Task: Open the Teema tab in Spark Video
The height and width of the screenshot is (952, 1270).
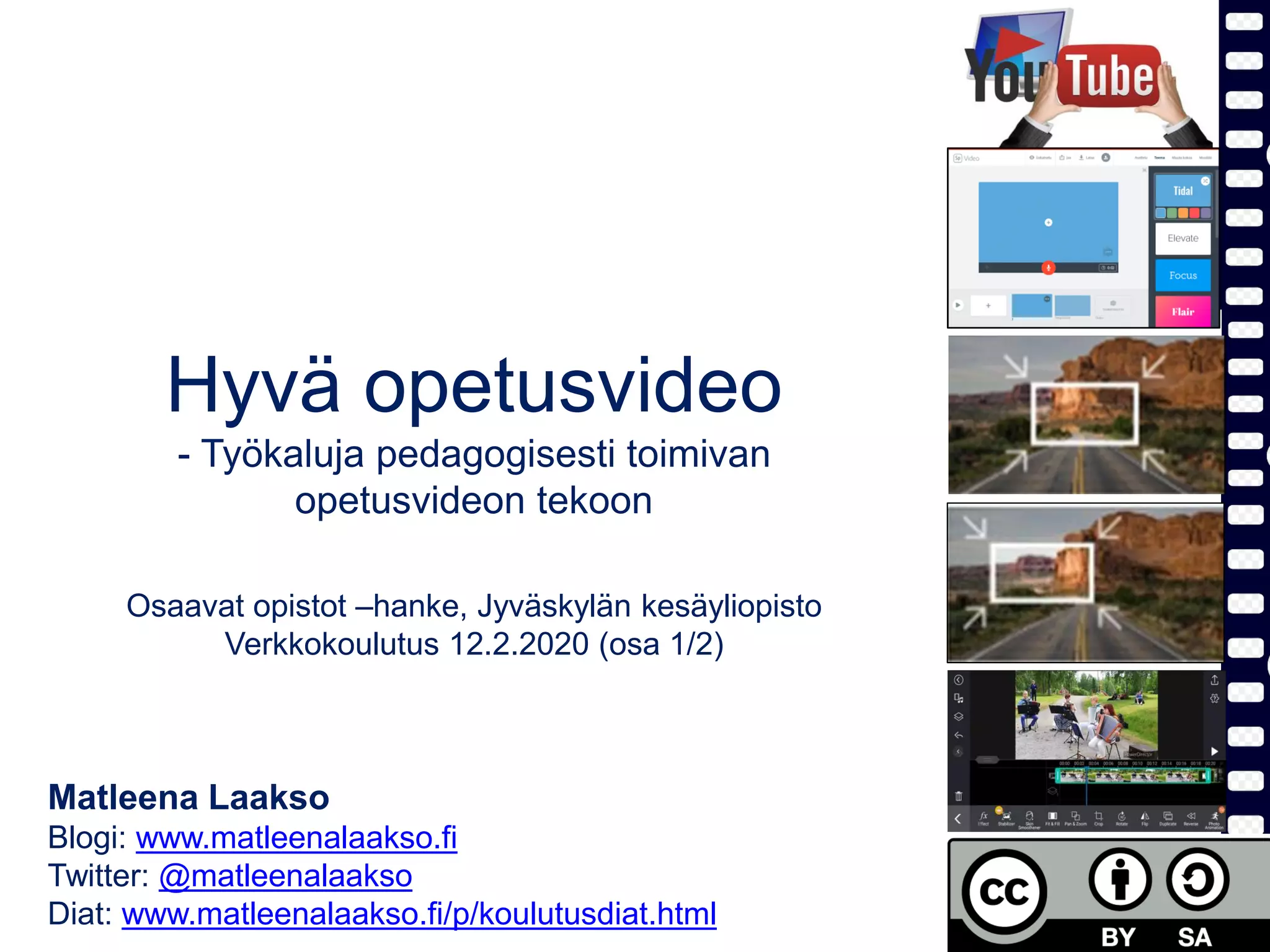Action: tap(1159, 158)
